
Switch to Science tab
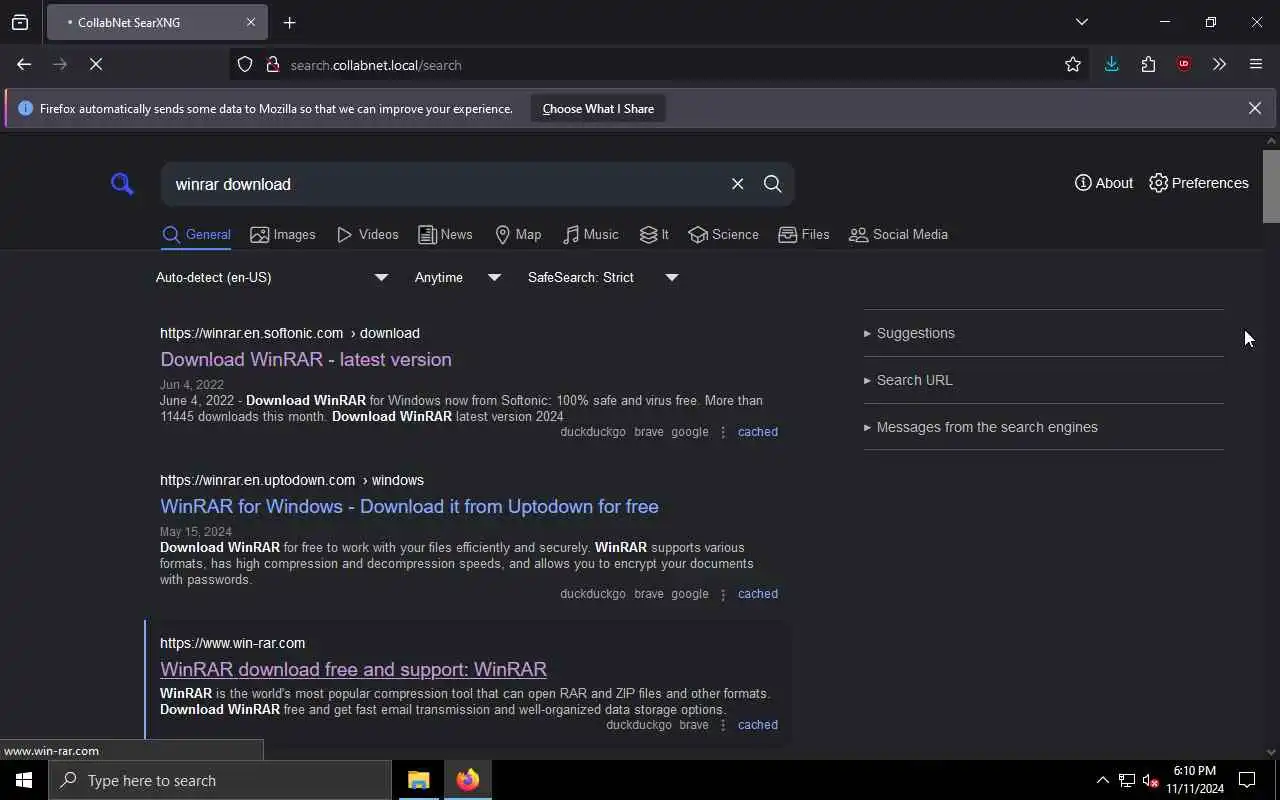click(724, 235)
